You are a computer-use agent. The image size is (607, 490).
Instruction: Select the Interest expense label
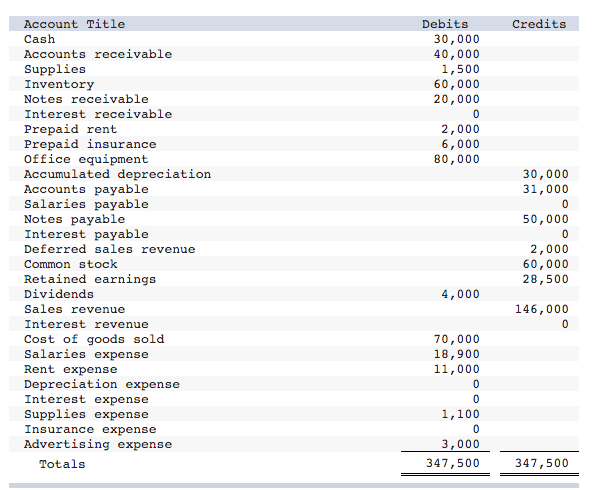pyautogui.click(x=86, y=399)
